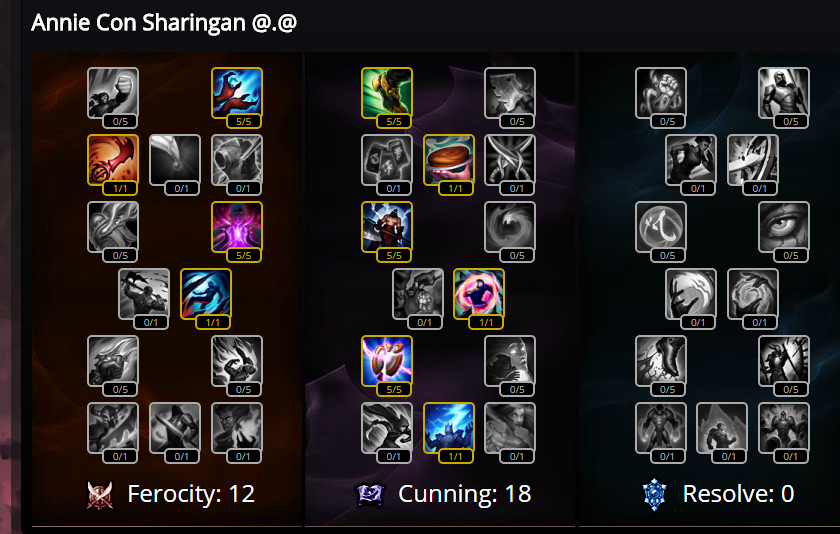Select the Precision mastery with 5/5 points
840x534 pixels.
tap(387, 360)
